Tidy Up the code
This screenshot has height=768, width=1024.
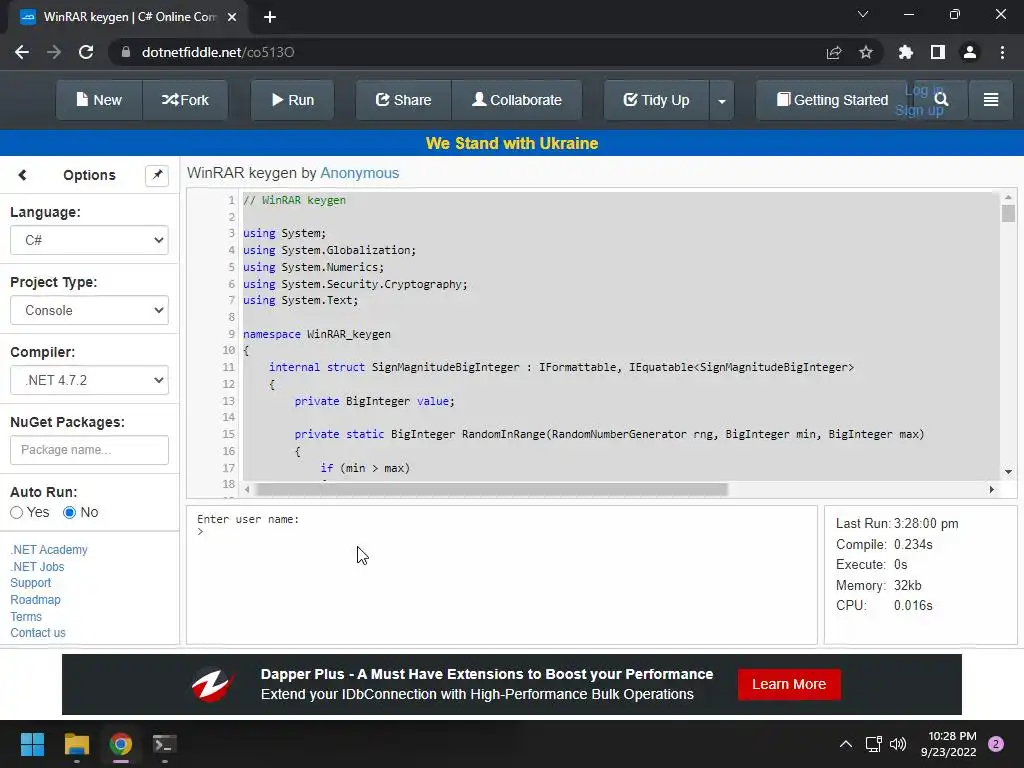click(x=656, y=100)
